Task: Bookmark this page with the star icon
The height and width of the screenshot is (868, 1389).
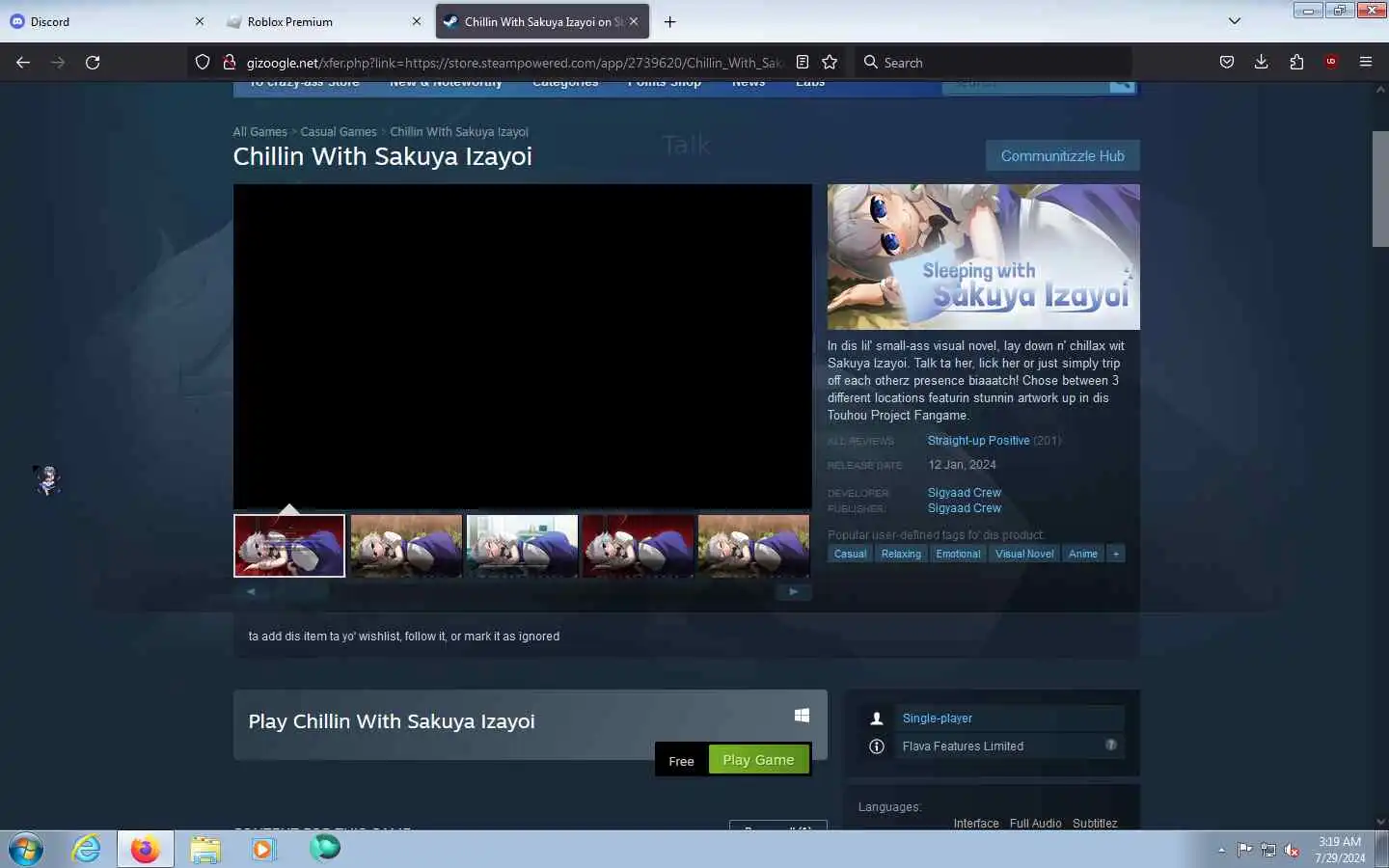Action: click(830, 63)
